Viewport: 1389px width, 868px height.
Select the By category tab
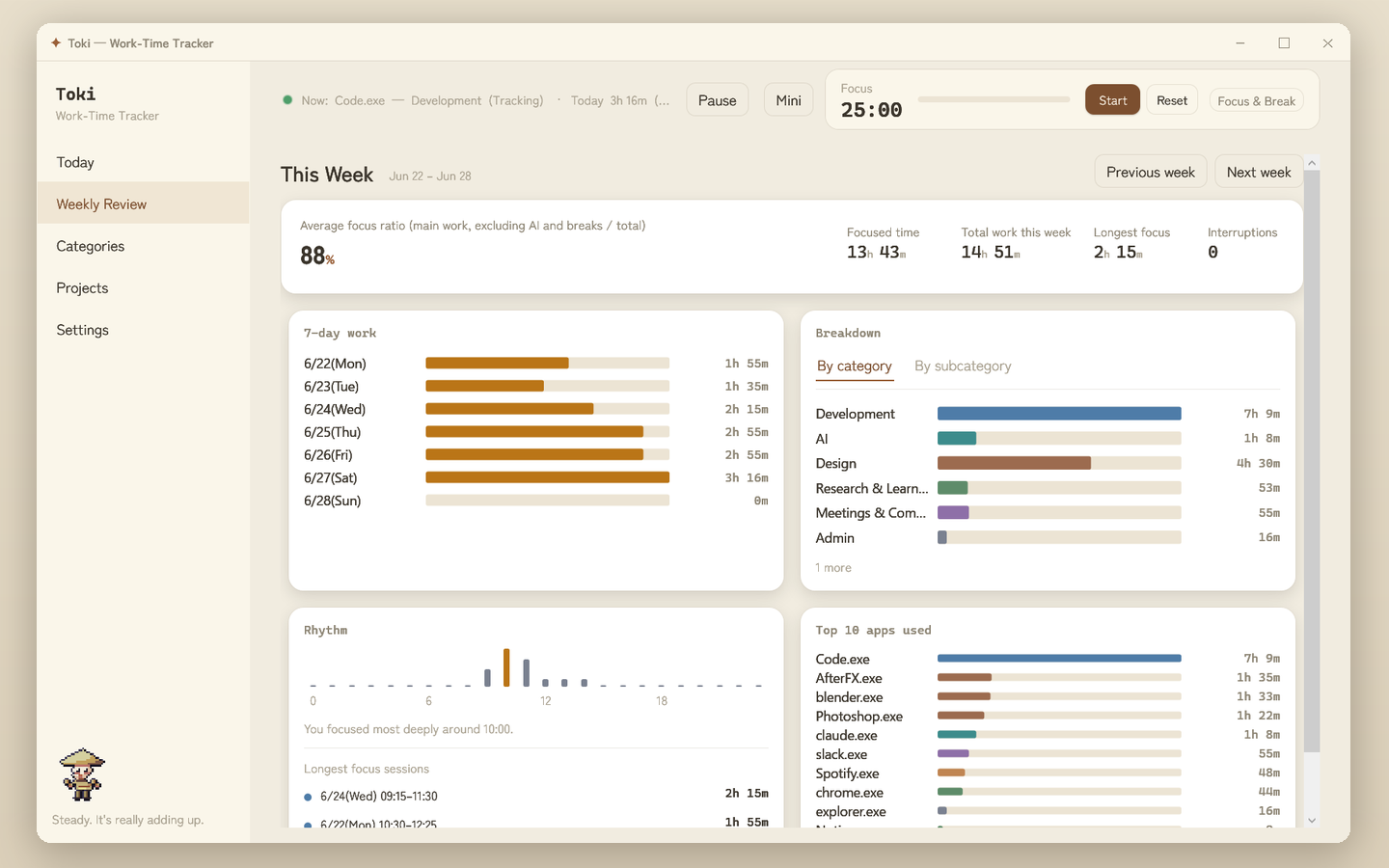pos(855,366)
